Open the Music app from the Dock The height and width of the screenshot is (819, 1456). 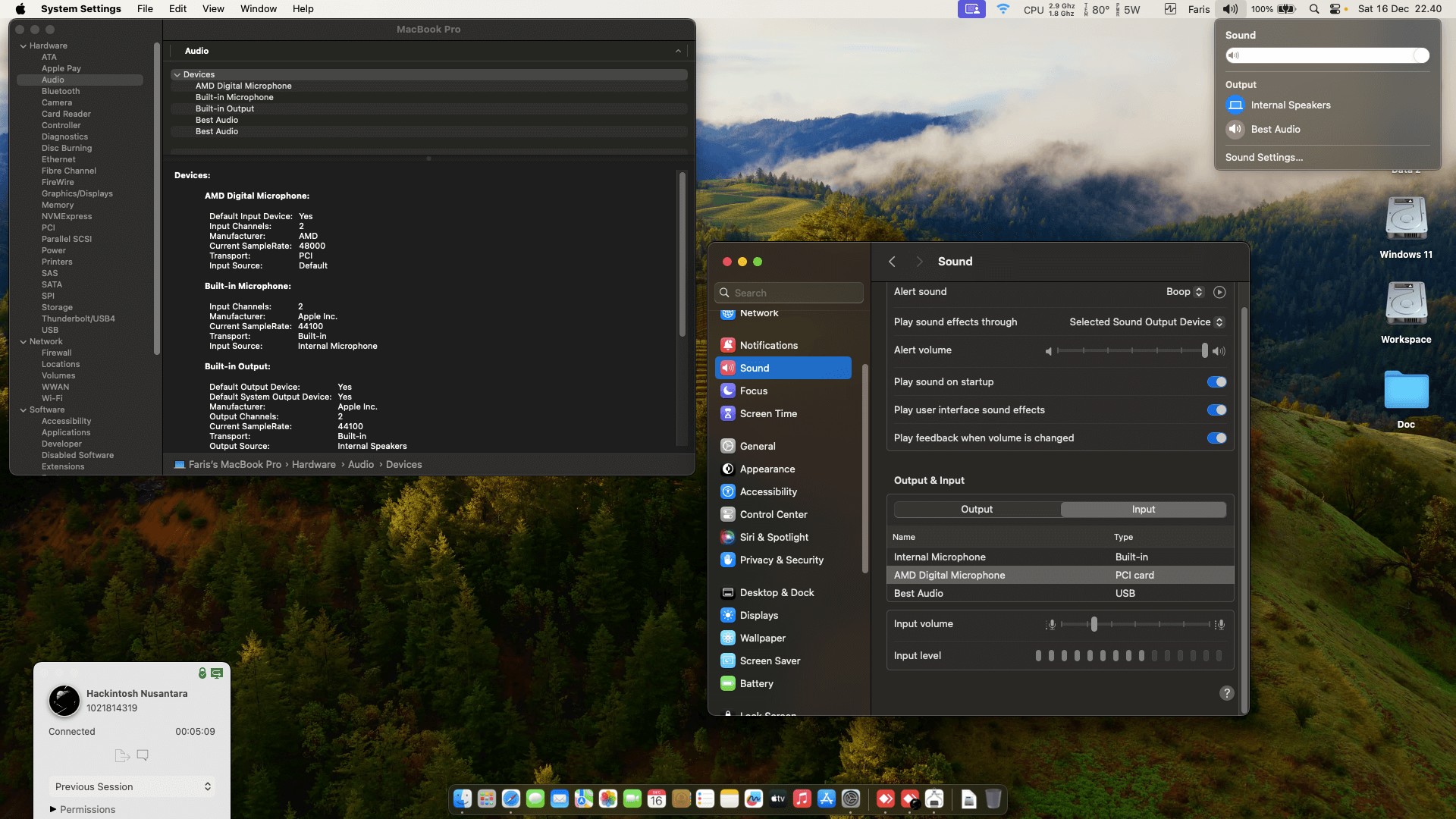point(802,799)
